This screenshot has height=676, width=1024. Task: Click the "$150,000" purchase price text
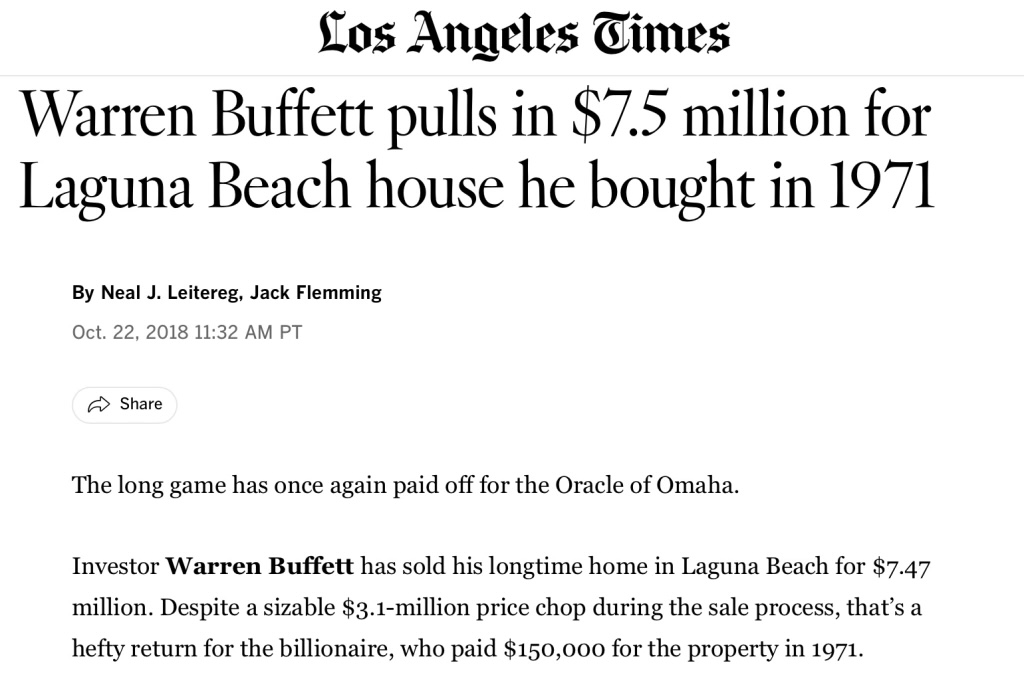click(554, 647)
